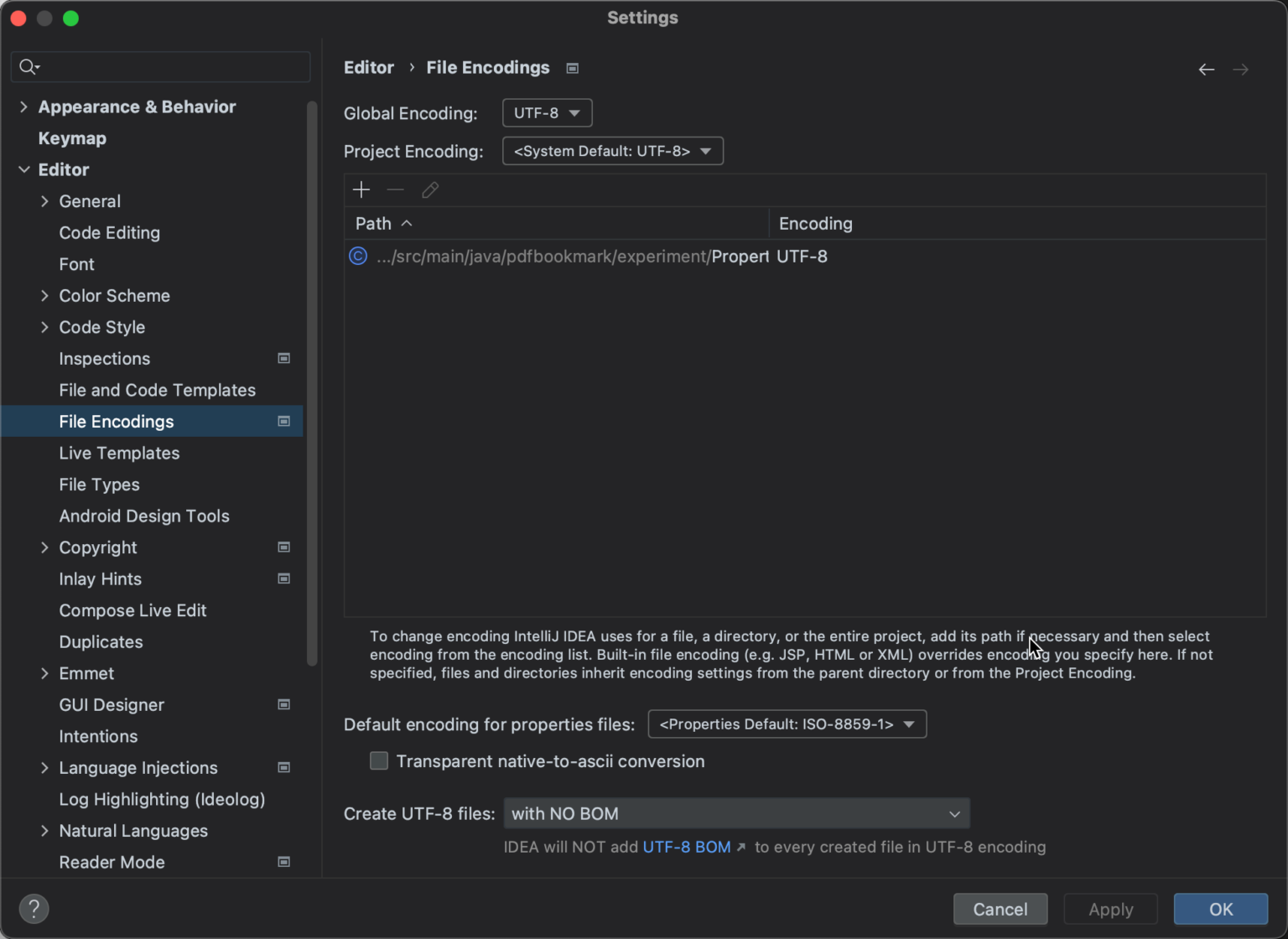Open the Global Encoding dropdown
This screenshot has width=1288, height=939.
coord(547,112)
